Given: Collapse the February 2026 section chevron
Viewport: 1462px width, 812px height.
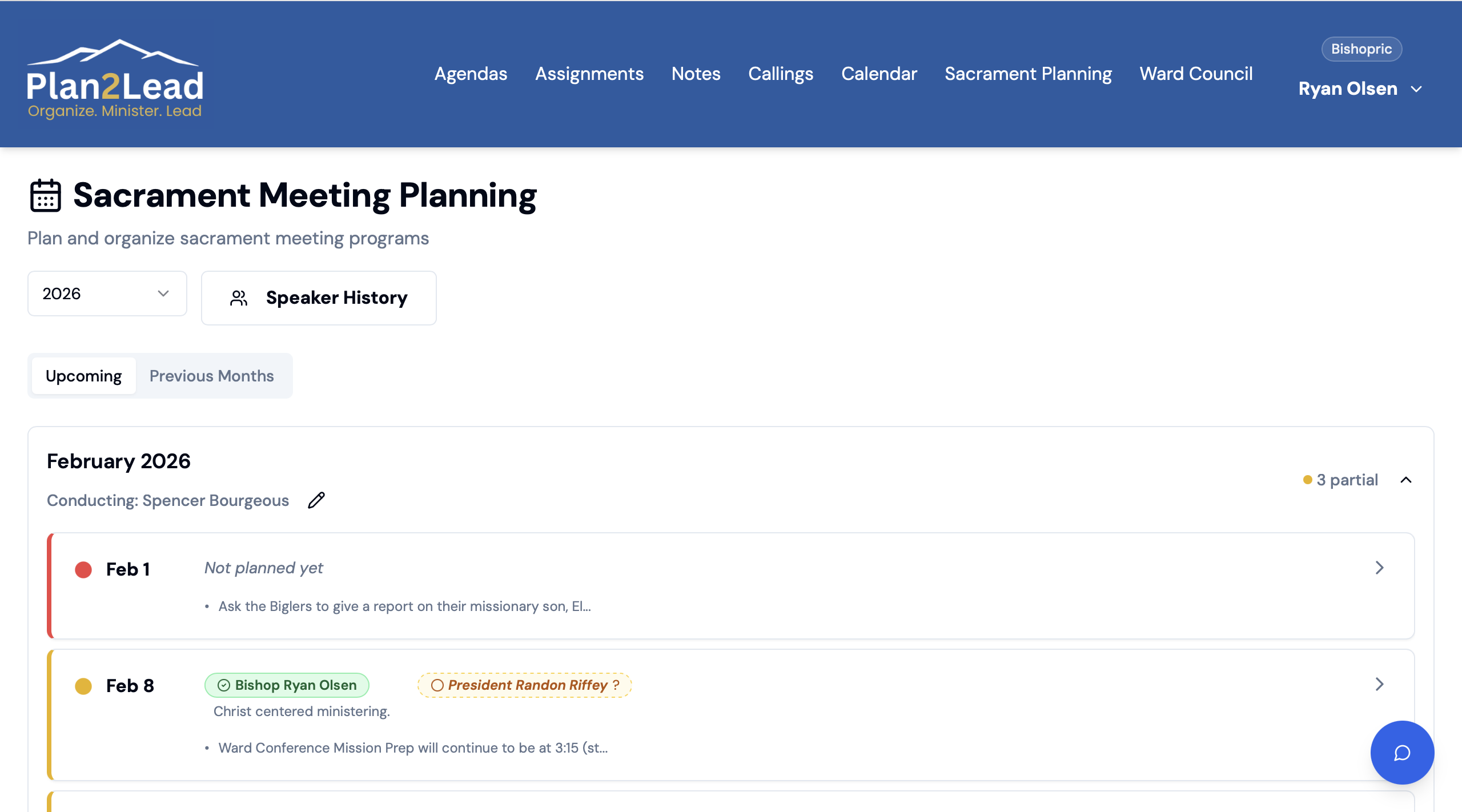Looking at the screenshot, I should pyautogui.click(x=1406, y=480).
